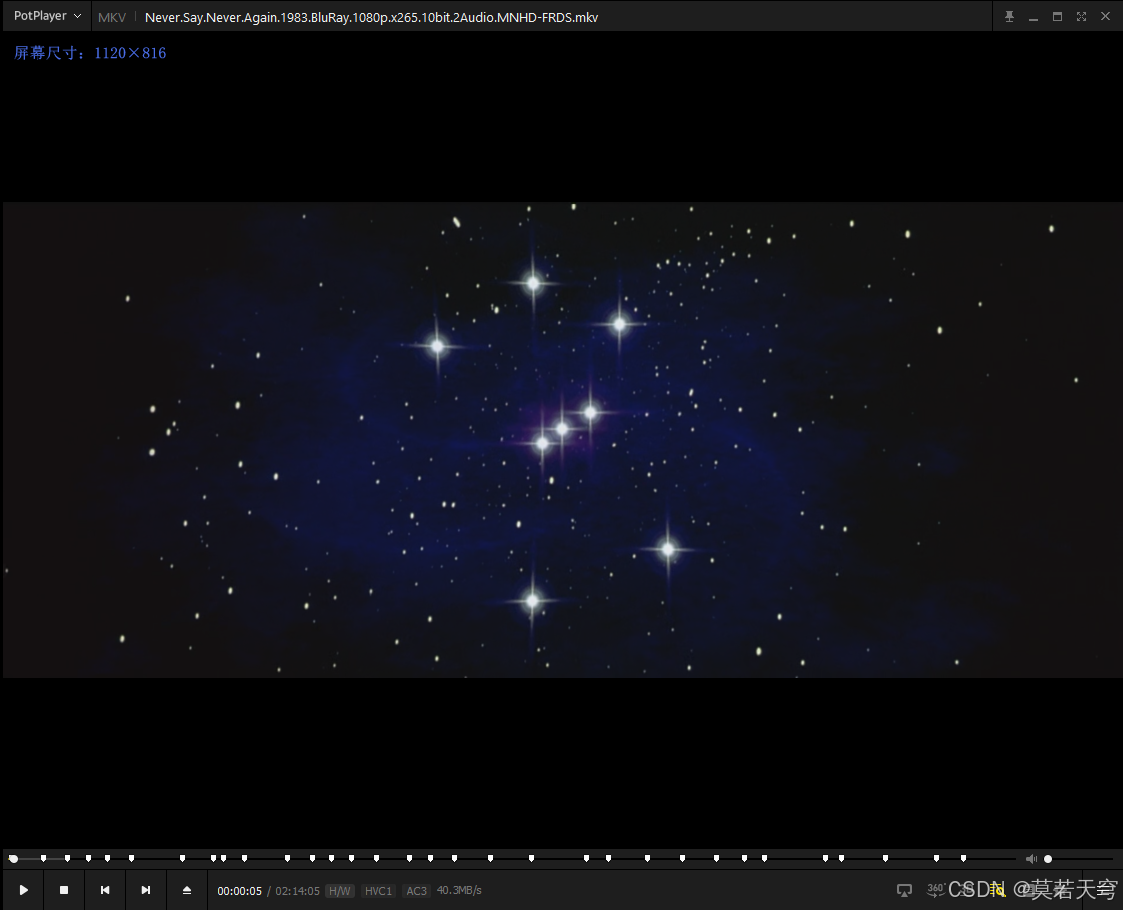Start playback with the Play button
The width and height of the screenshot is (1123, 910).
coord(23,890)
